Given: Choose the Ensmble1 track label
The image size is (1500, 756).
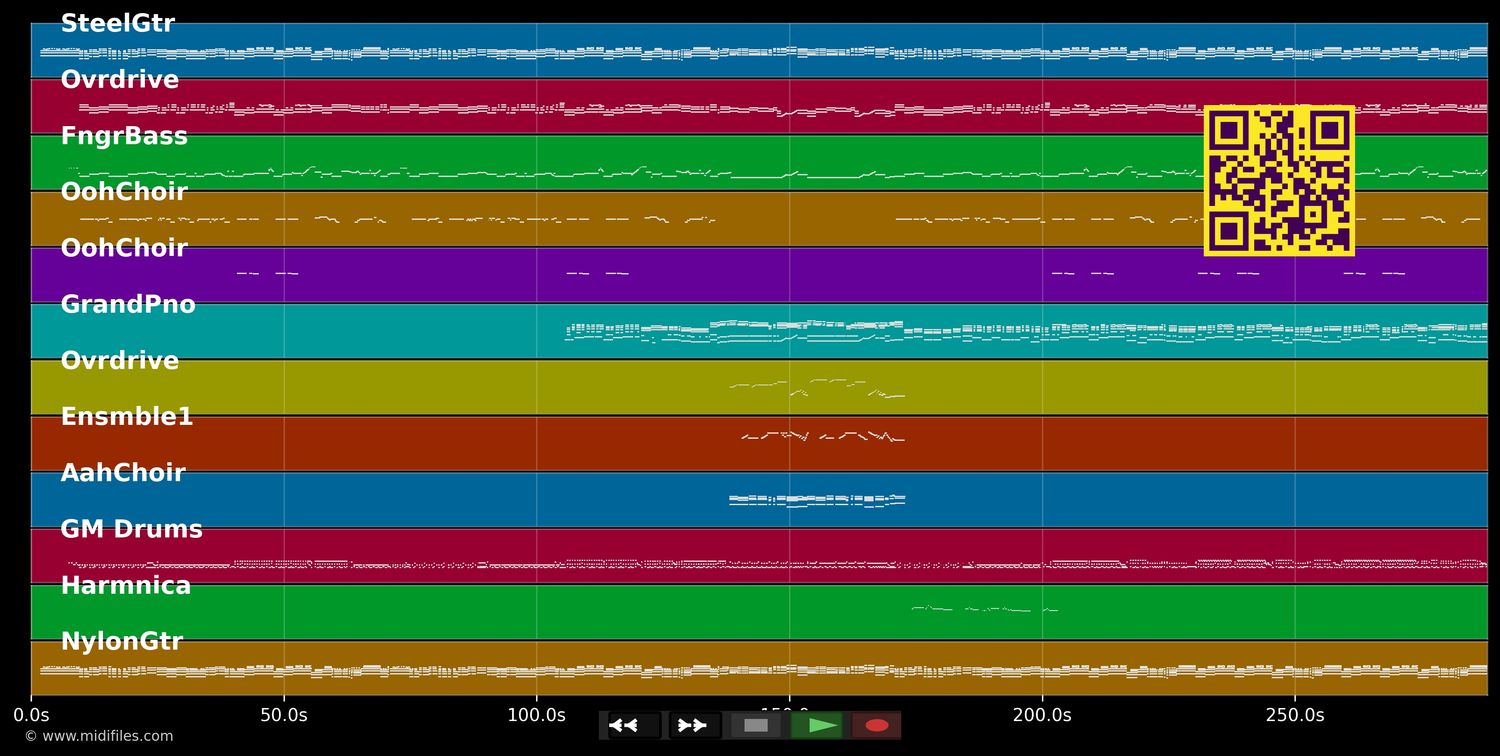Looking at the screenshot, I should click(127, 417).
